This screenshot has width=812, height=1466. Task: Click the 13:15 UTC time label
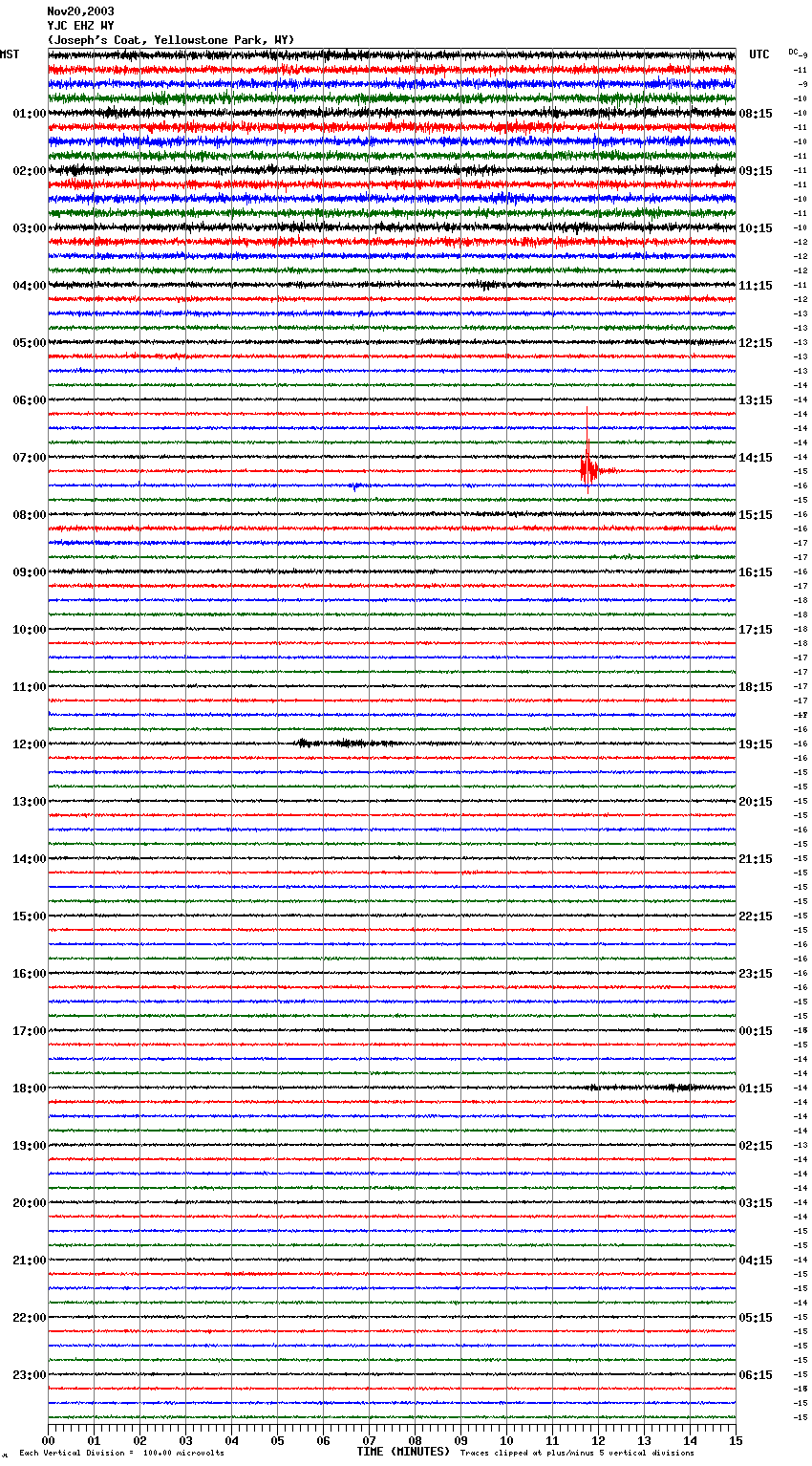756,400
